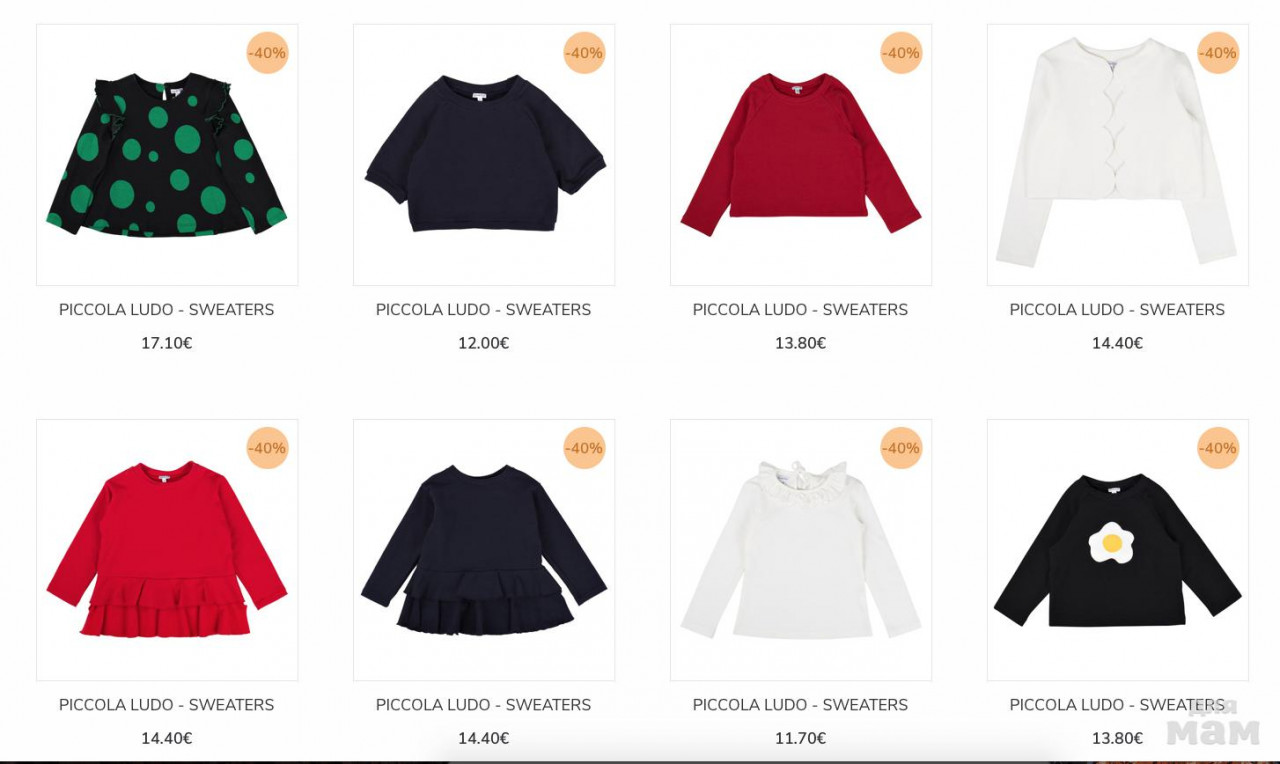Click the -40% badge on fried egg sweater
The image size is (1280, 764).
[1218, 448]
